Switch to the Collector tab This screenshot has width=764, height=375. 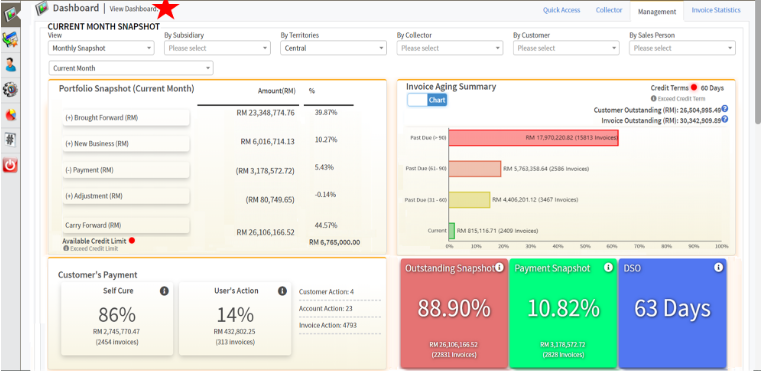tap(609, 10)
